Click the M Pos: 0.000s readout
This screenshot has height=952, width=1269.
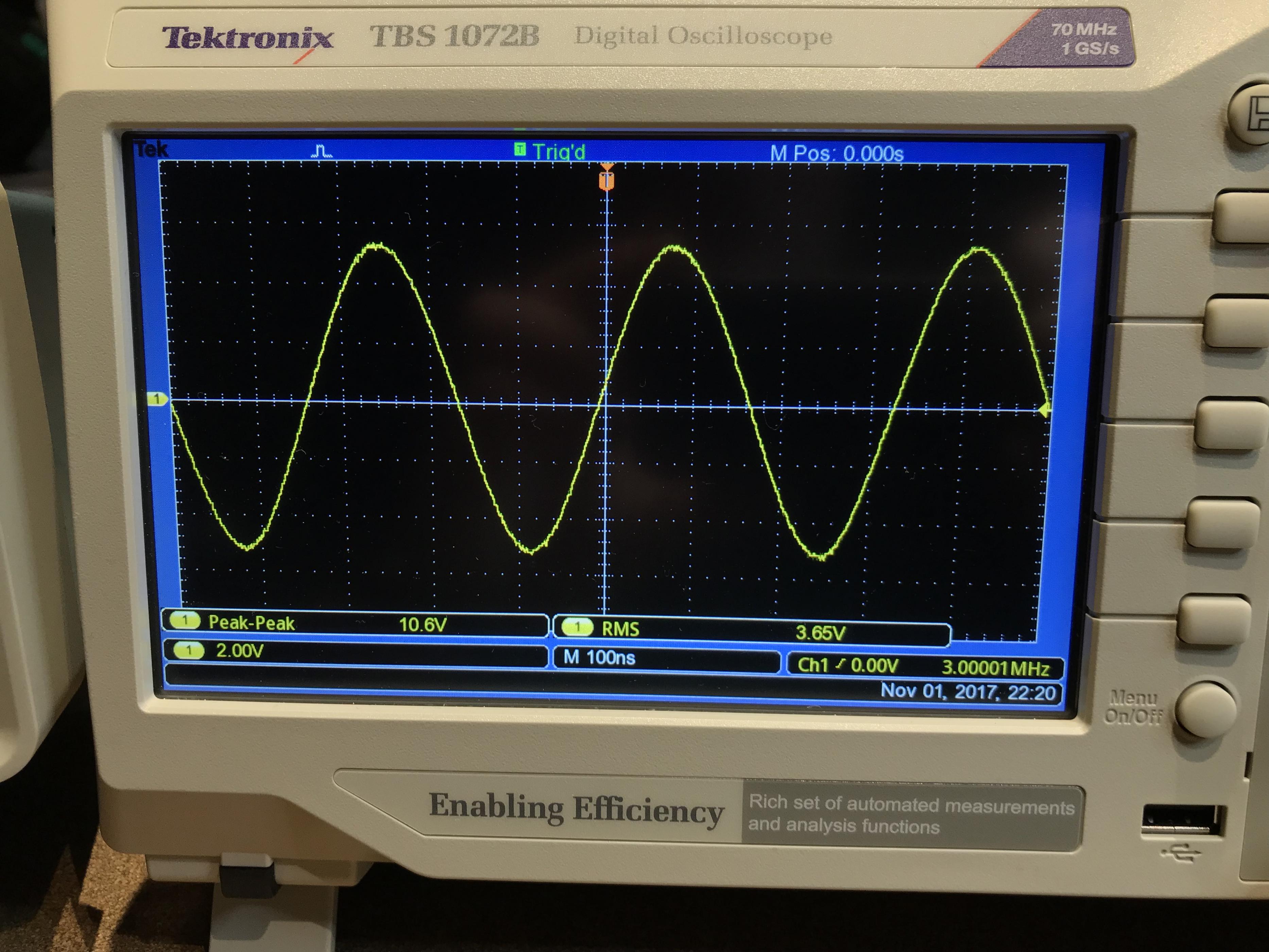pyautogui.click(x=837, y=153)
